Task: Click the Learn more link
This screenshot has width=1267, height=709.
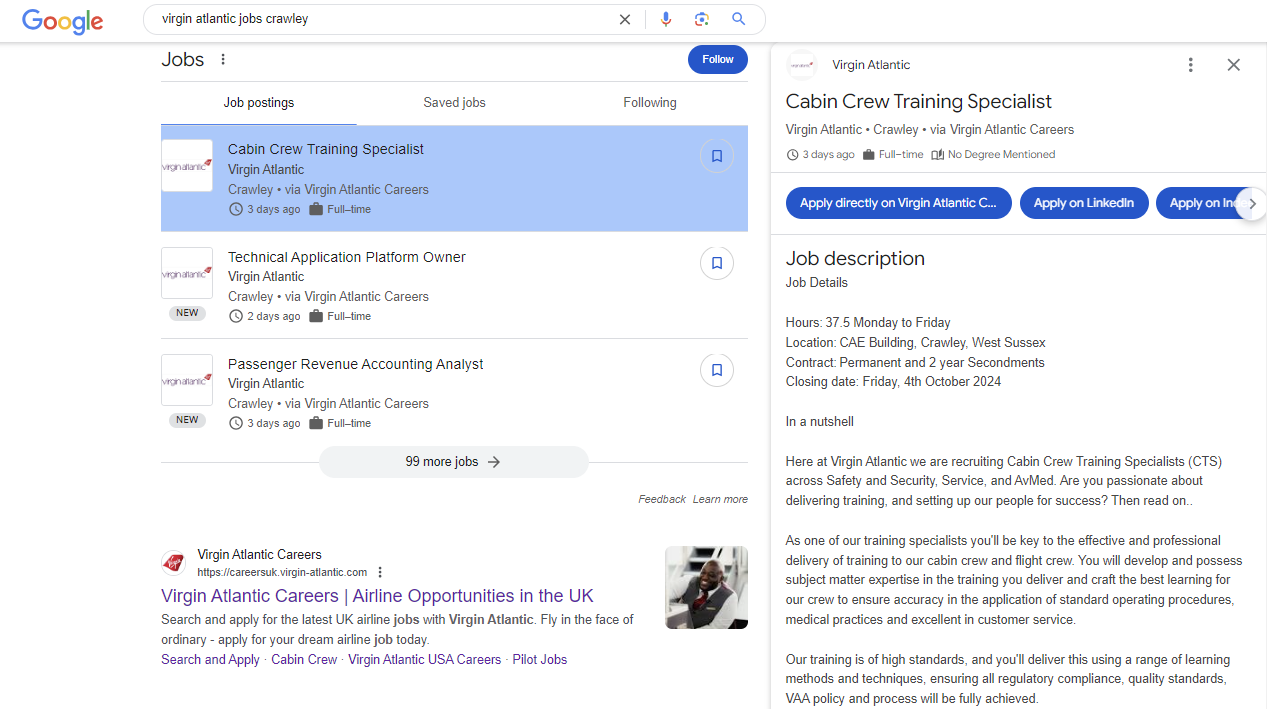Action: (720, 499)
